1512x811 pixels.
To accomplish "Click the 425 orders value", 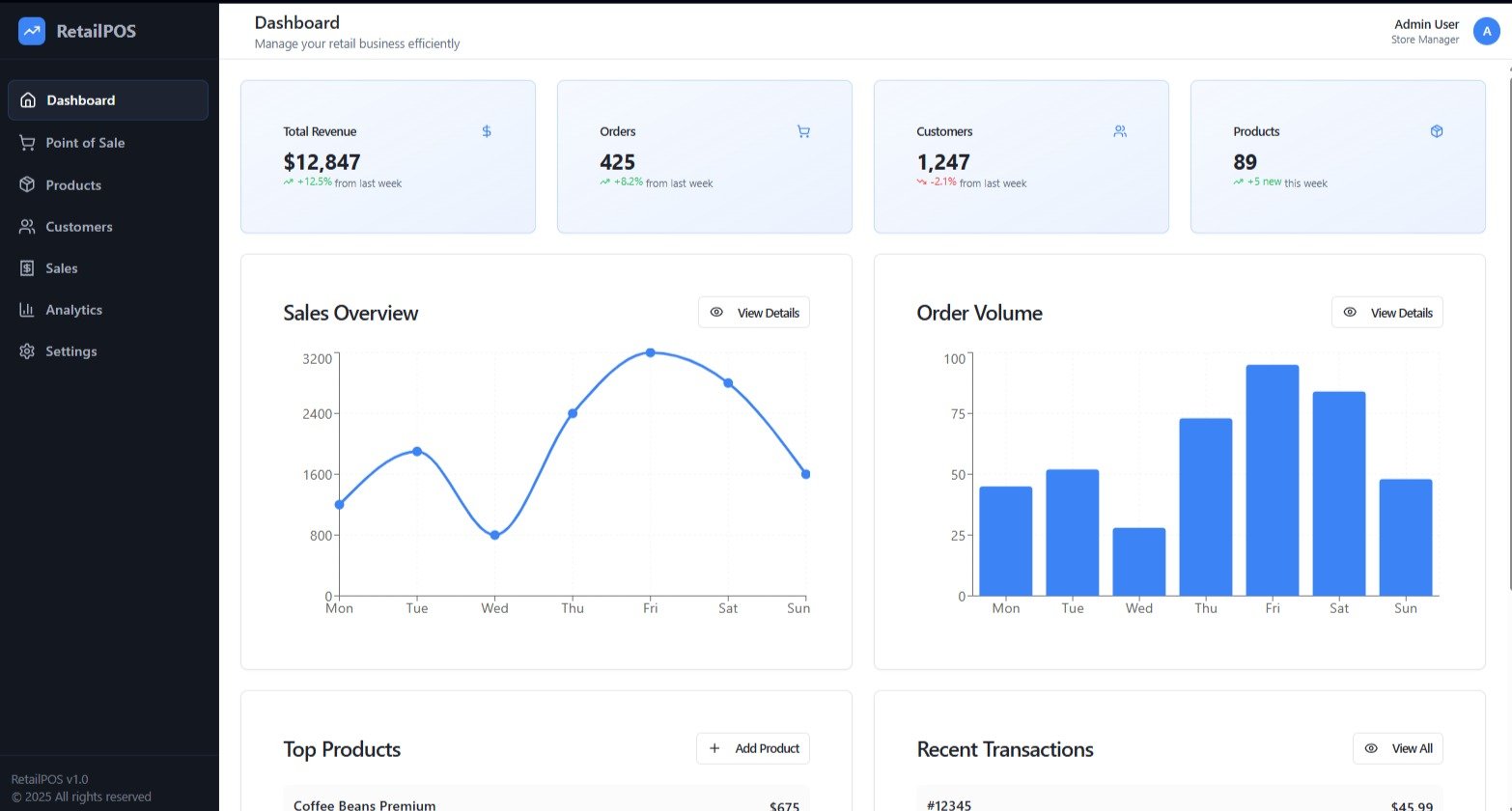I will coord(618,162).
